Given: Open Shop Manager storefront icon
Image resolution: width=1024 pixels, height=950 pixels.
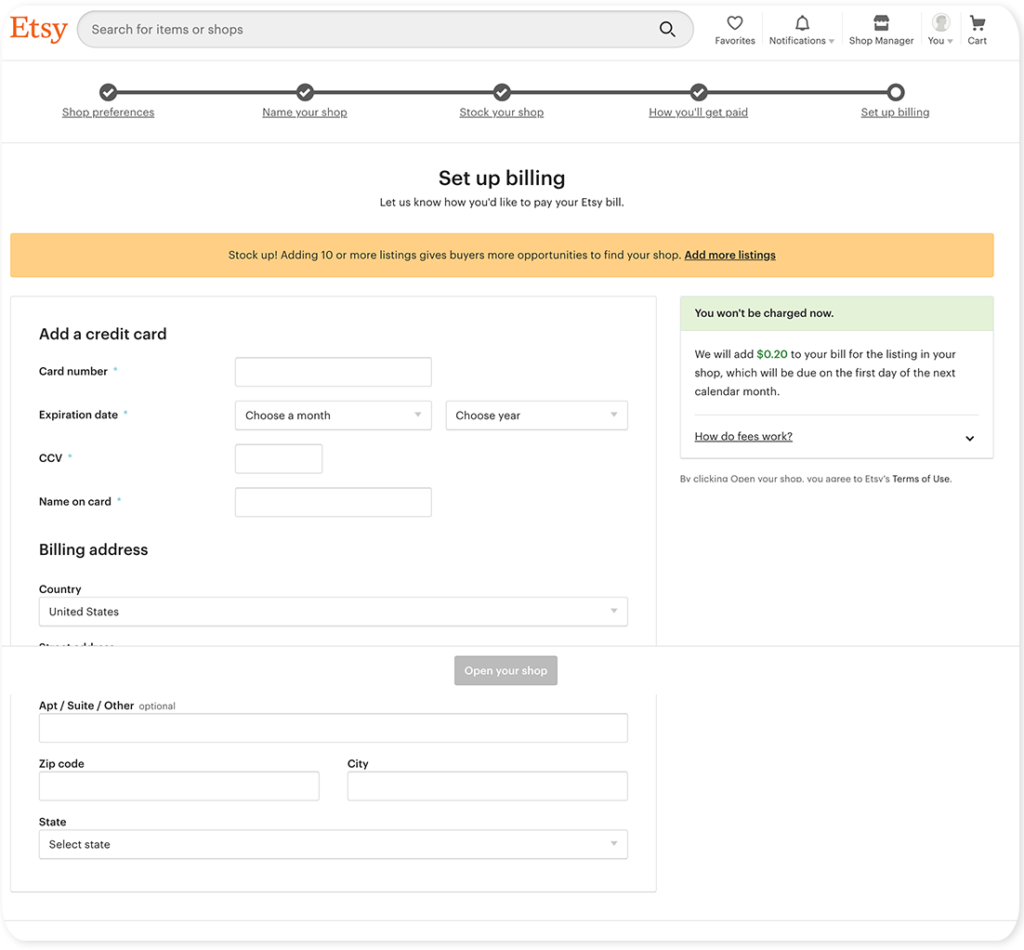Looking at the screenshot, I should point(881,23).
